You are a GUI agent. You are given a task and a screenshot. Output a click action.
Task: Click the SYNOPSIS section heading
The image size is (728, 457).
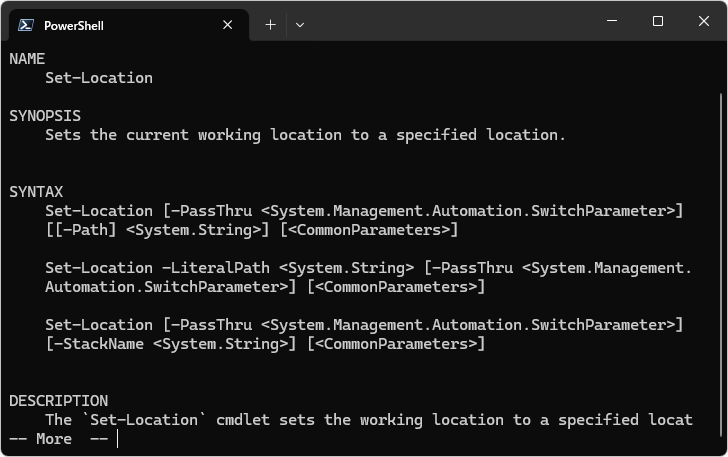click(x=45, y=116)
